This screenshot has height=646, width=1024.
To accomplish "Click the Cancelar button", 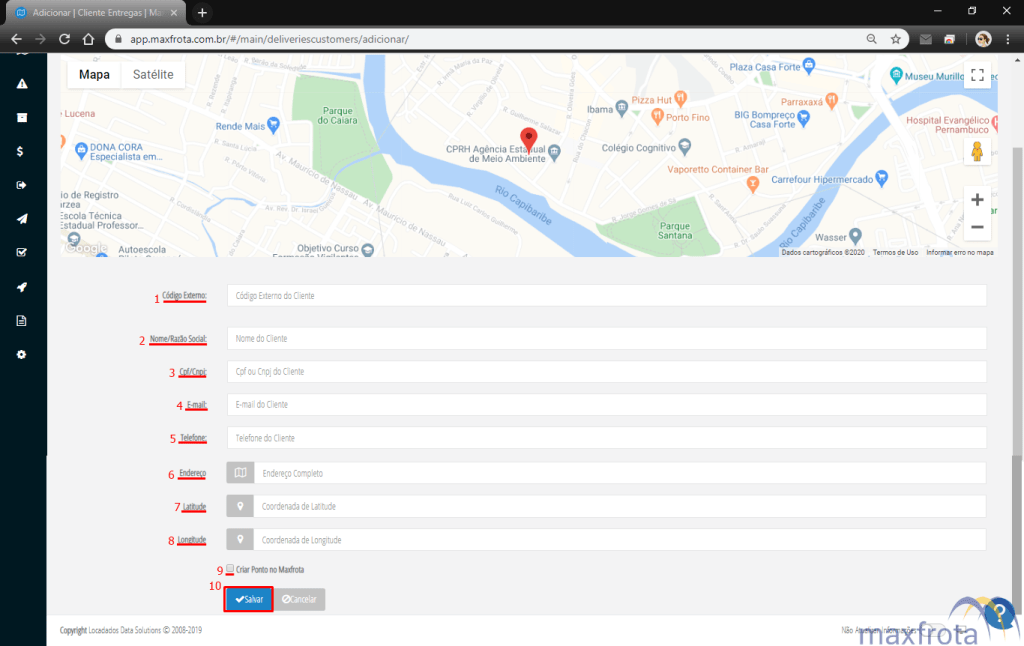I will pos(300,599).
